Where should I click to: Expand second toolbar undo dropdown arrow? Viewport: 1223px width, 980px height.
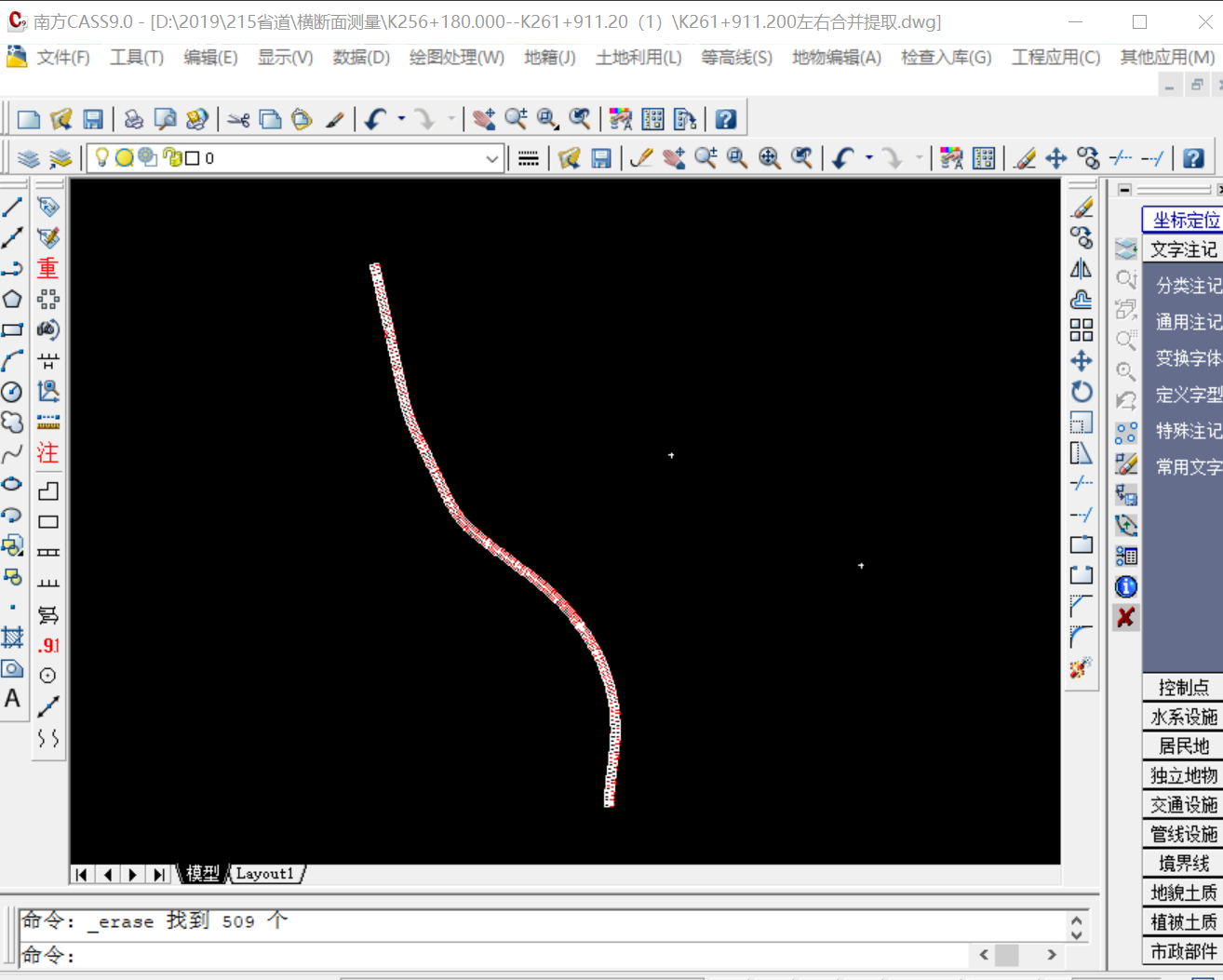(x=868, y=158)
